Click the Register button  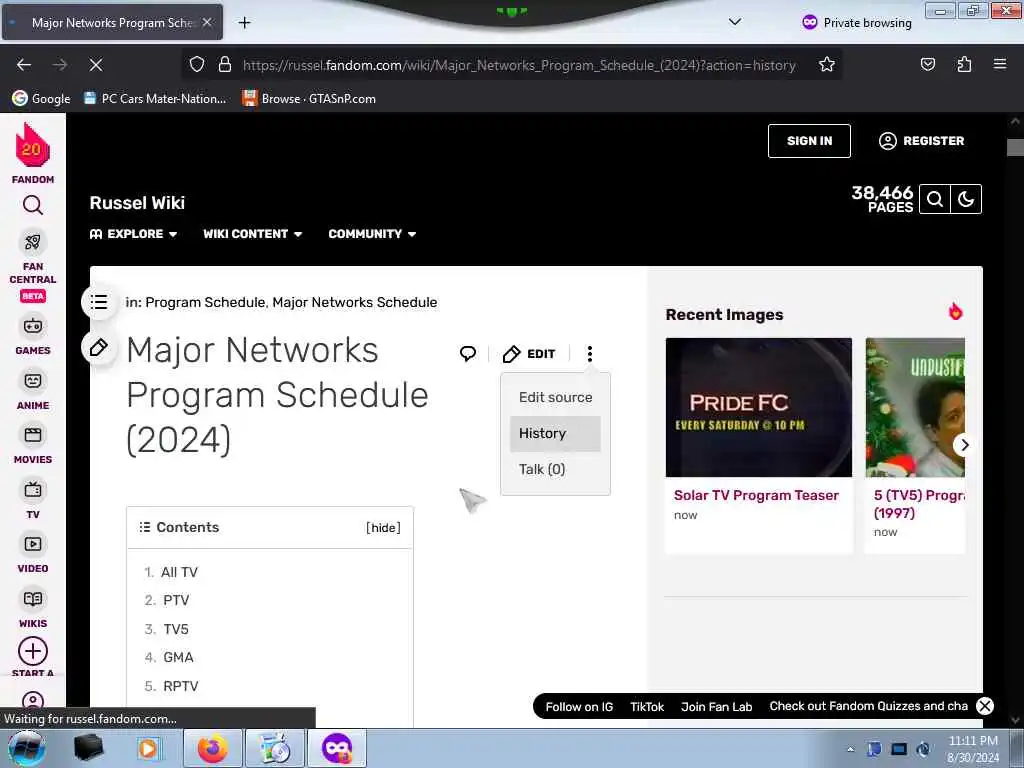pos(921,141)
